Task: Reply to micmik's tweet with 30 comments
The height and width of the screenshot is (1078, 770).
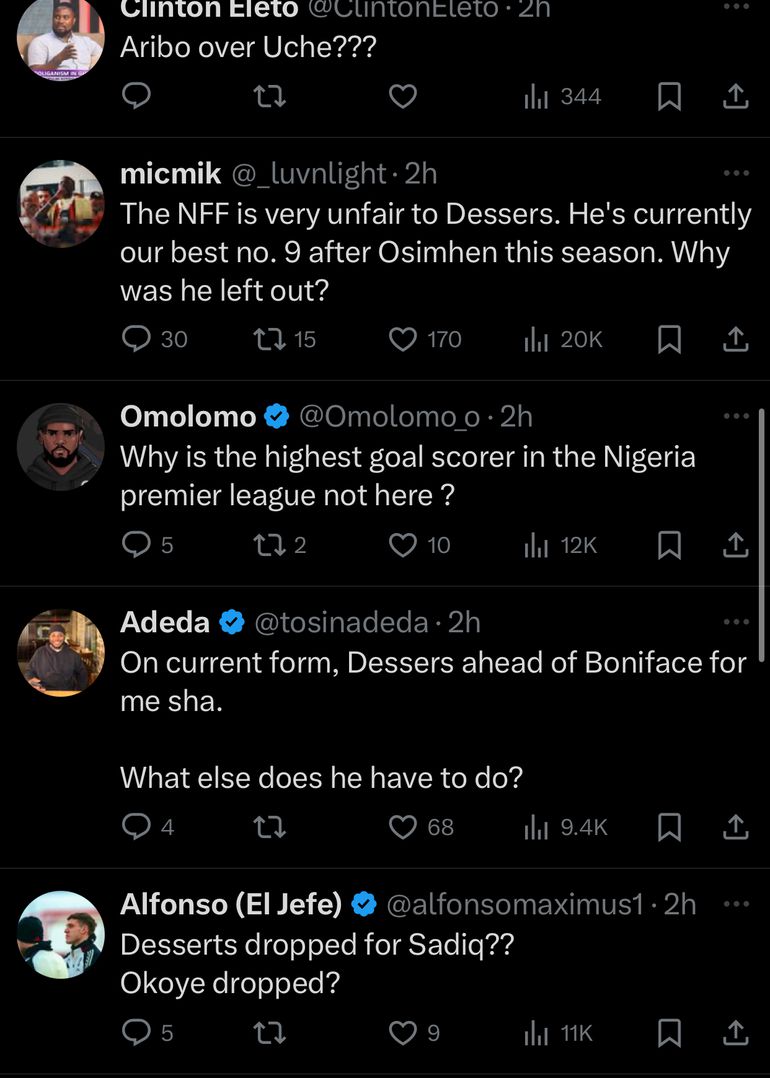Action: click(x=136, y=340)
